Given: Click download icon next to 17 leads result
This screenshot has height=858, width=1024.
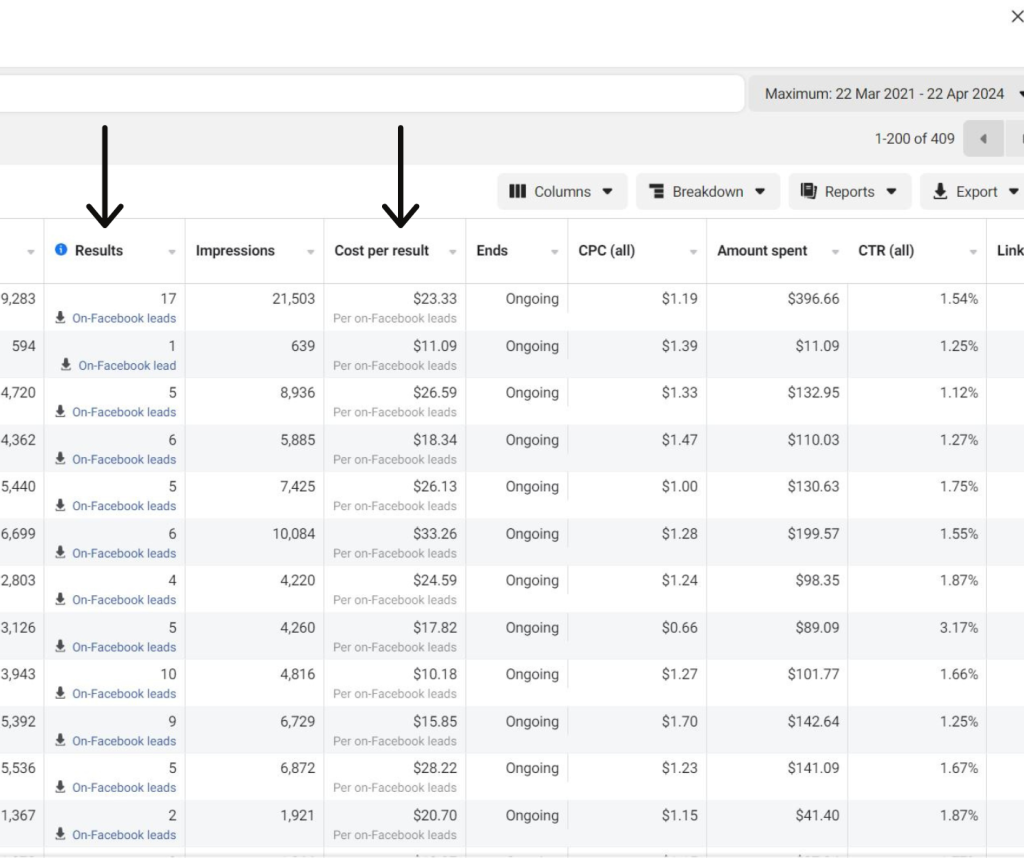Looking at the screenshot, I should pos(62,319).
